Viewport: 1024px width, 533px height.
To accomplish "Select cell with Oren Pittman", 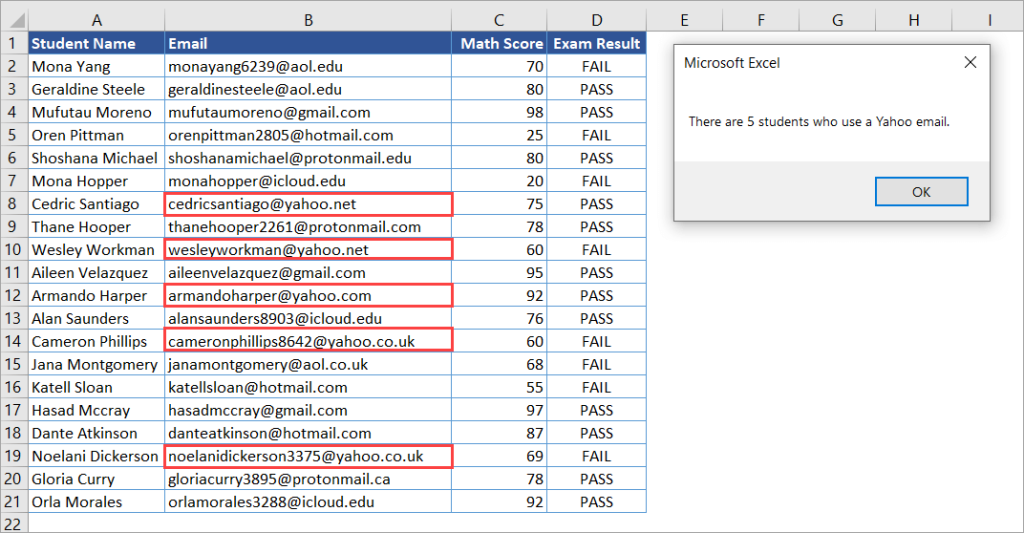I will pyautogui.click(x=96, y=135).
